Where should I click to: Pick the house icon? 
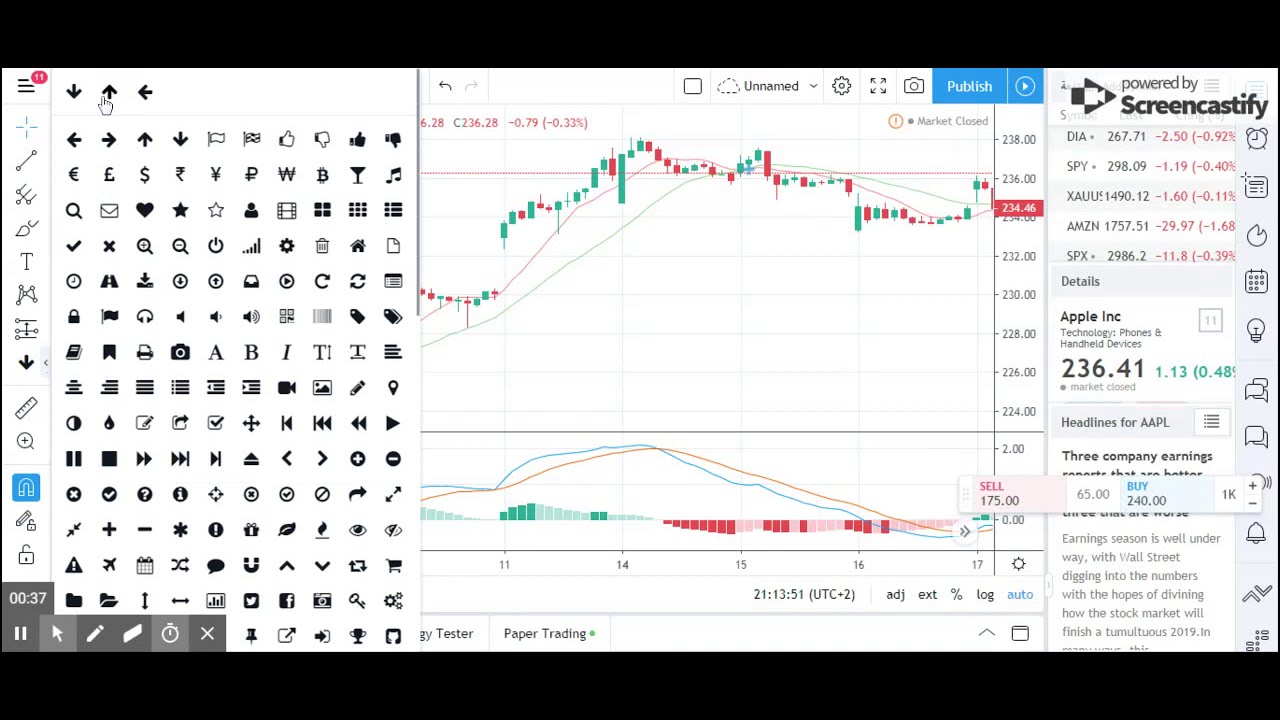pos(358,246)
